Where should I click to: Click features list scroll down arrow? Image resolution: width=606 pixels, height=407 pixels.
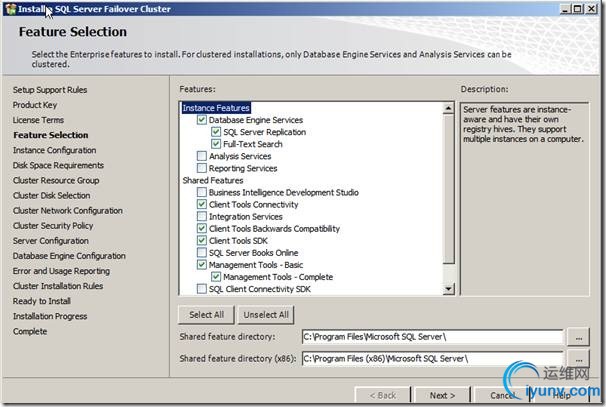pyautogui.click(x=448, y=289)
